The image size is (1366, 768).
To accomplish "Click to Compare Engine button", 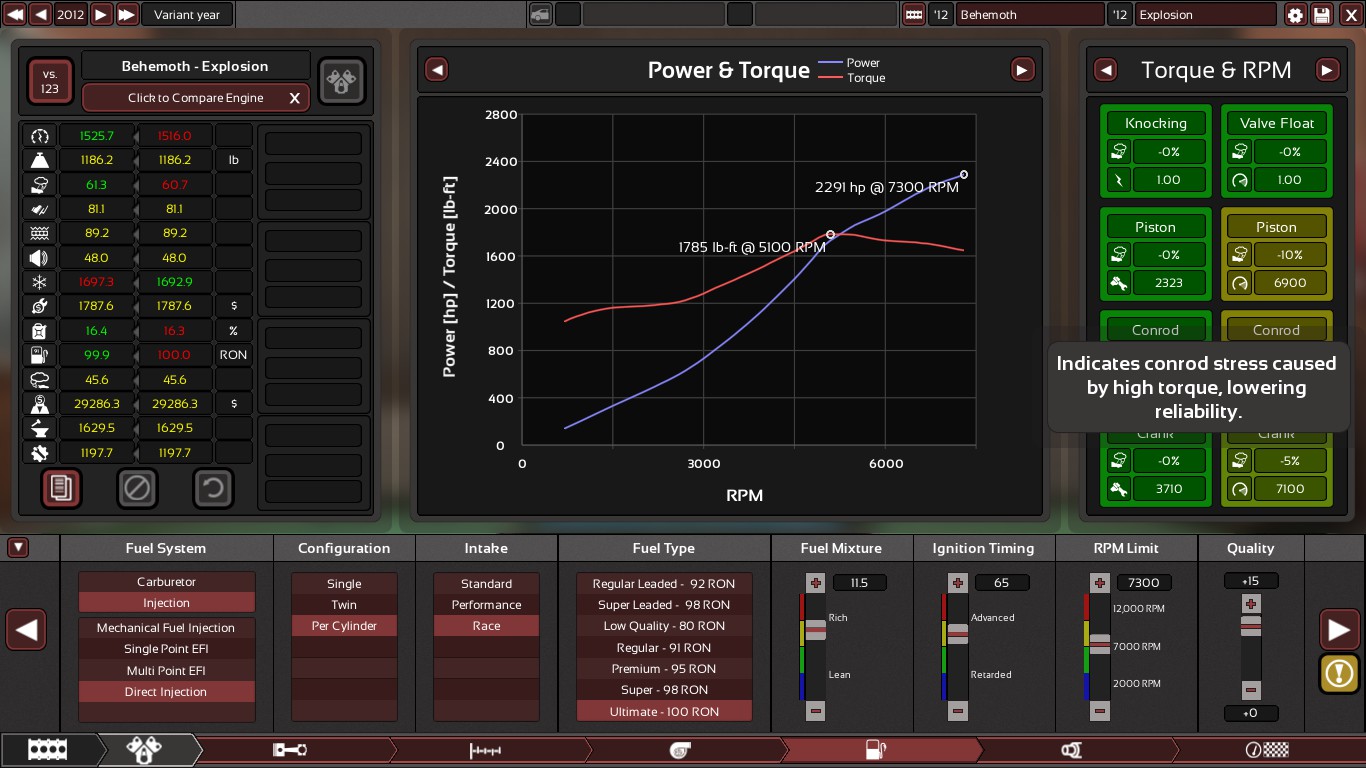I will tap(196, 98).
